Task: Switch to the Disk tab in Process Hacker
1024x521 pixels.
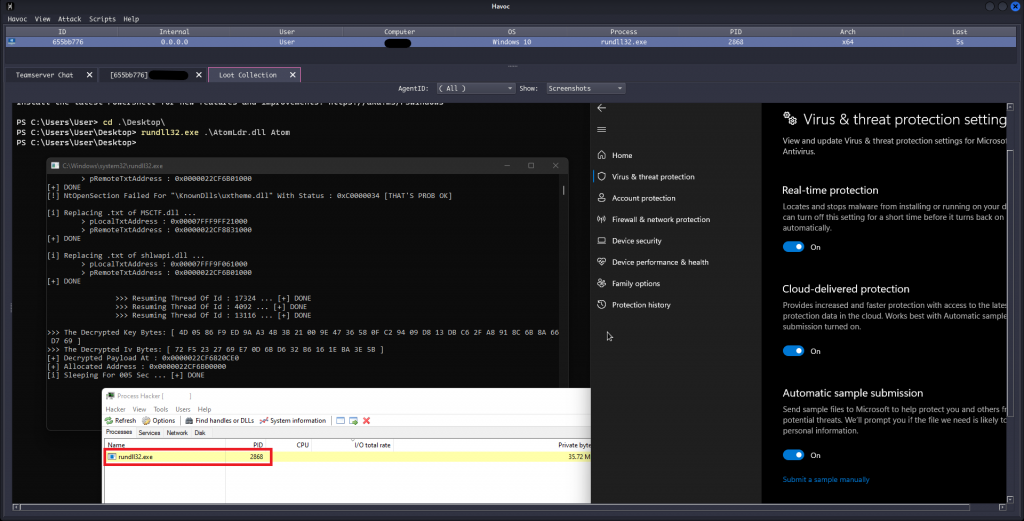Action: point(200,432)
